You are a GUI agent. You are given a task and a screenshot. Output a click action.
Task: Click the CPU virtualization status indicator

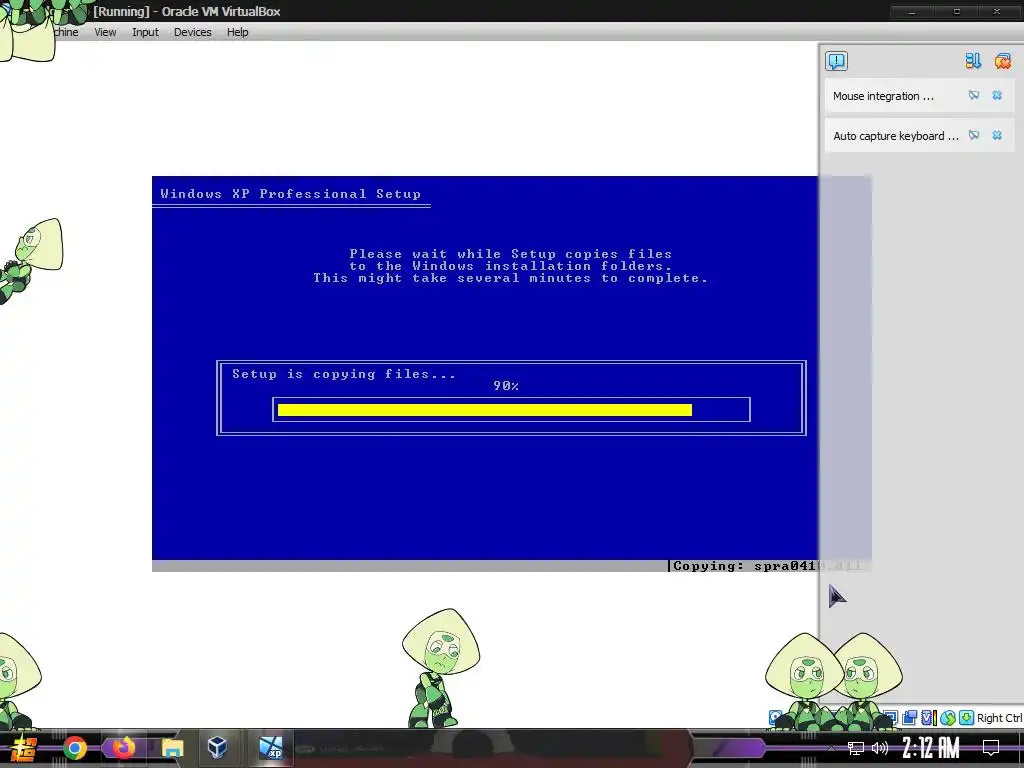[928, 718]
